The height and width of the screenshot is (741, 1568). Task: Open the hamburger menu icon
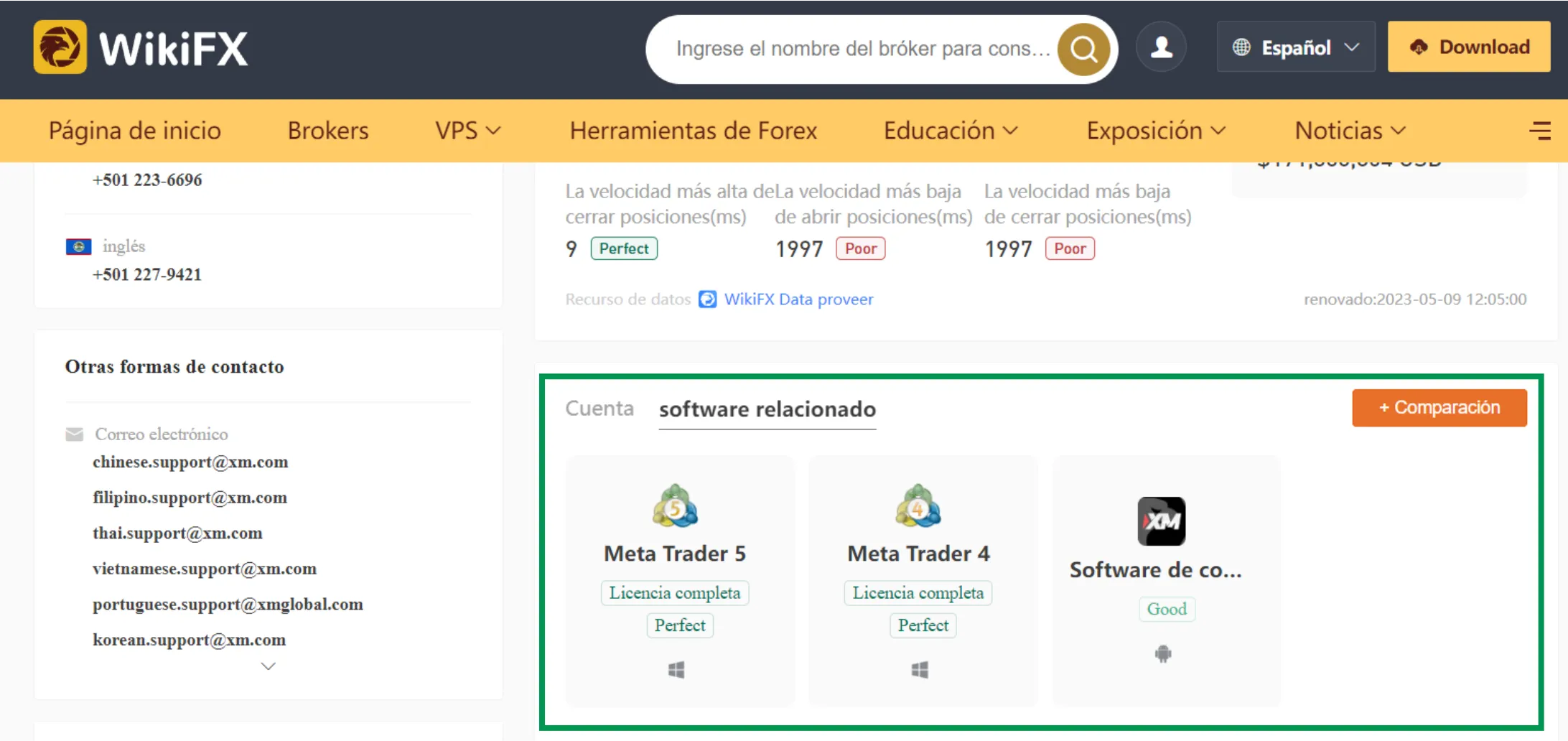1540,131
